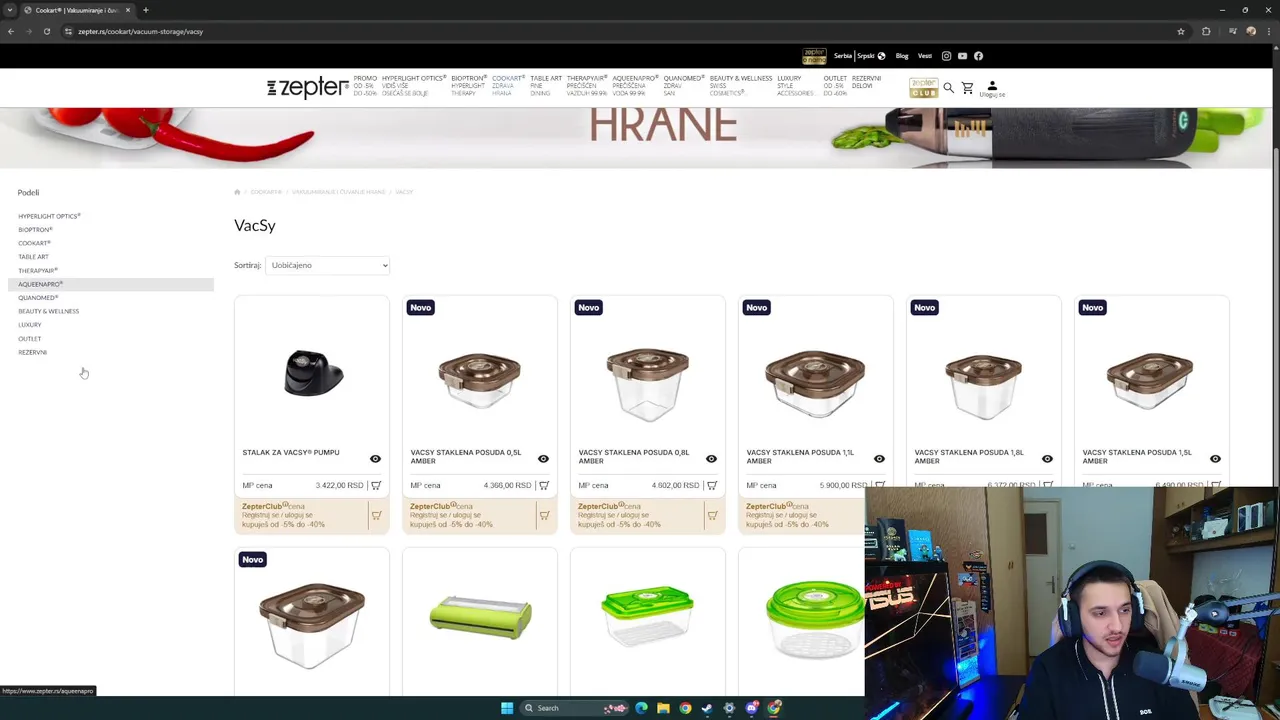Screen dimensions: 1280x720
Task: Click the user login account icon
Action: pyautogui.click(x=992, y=88)
